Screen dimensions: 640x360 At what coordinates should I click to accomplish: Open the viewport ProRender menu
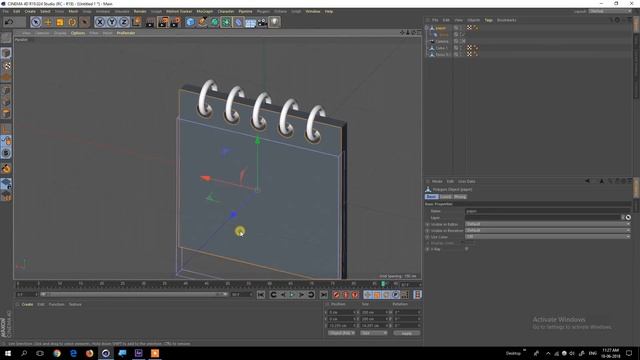126,33
